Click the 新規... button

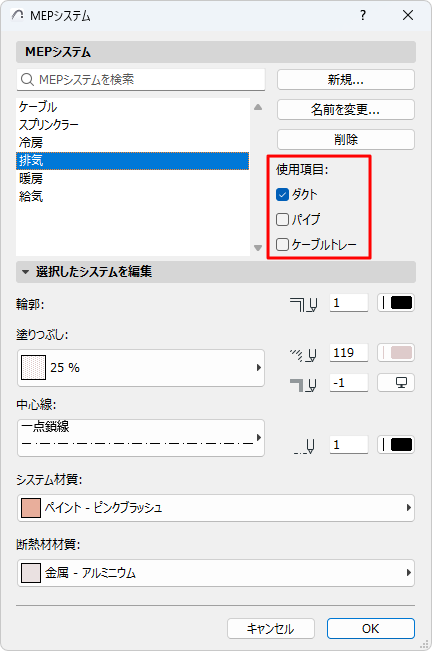346,79
